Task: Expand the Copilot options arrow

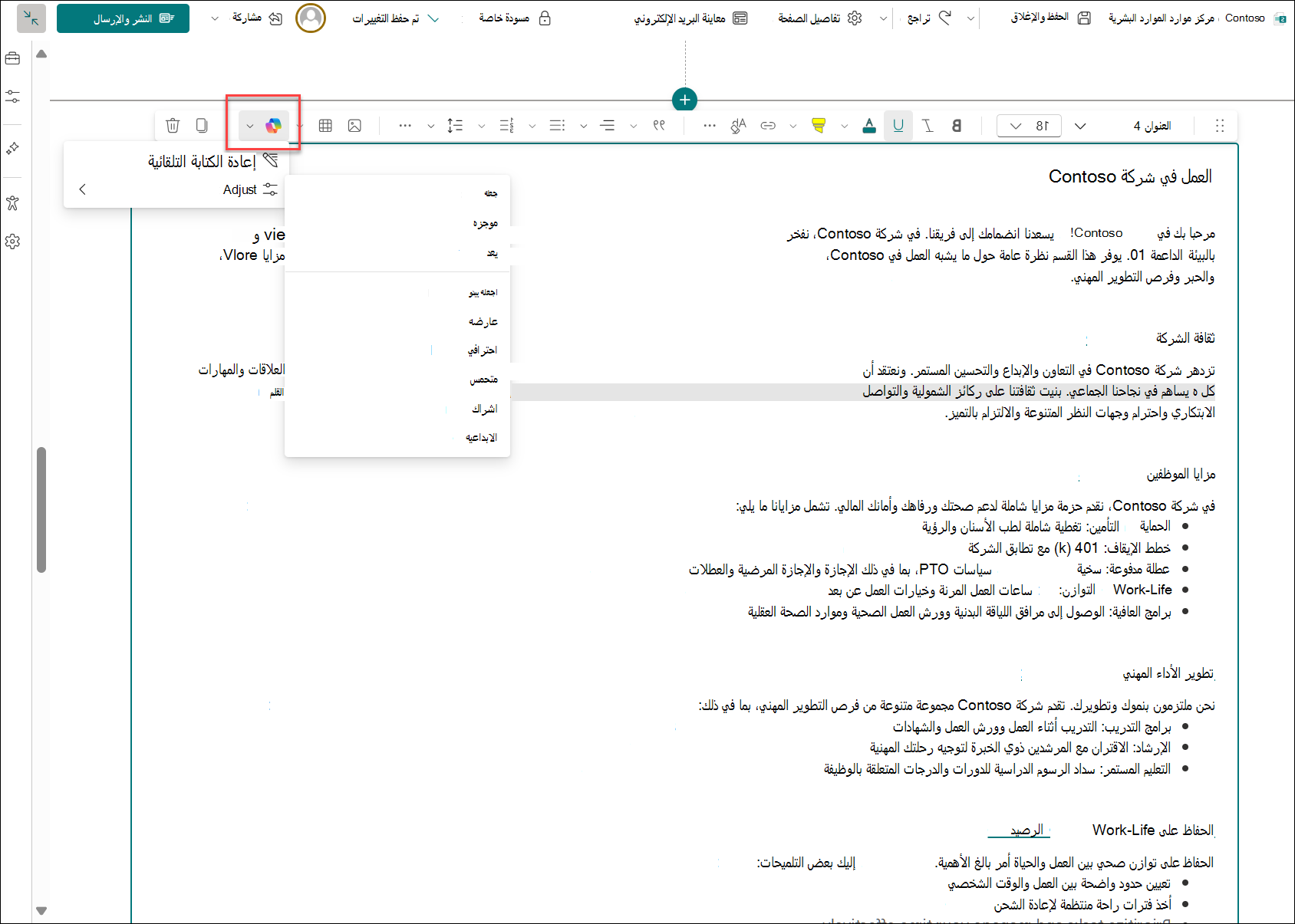Action: point(250,126)
